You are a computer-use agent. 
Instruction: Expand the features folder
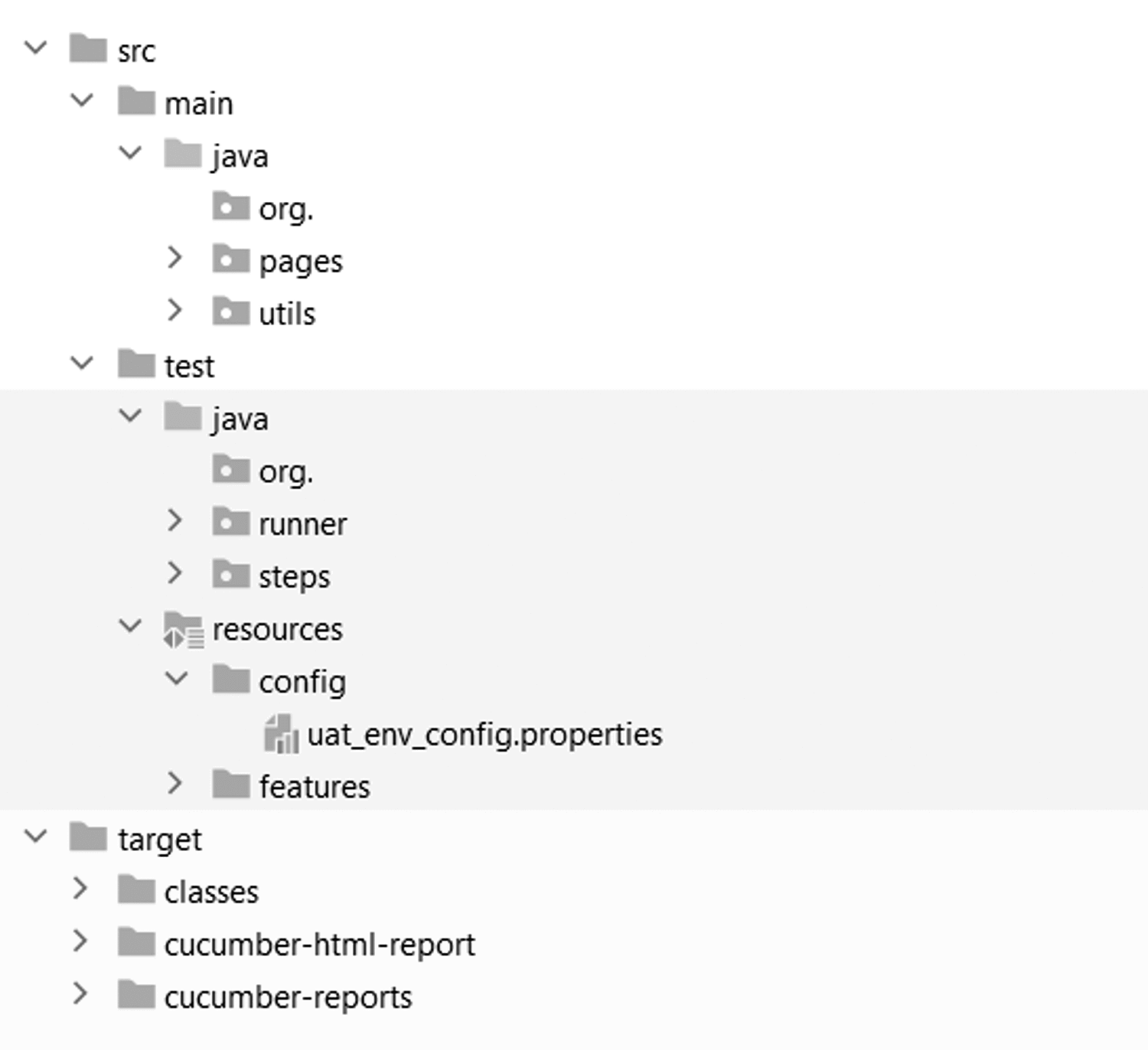174,783
